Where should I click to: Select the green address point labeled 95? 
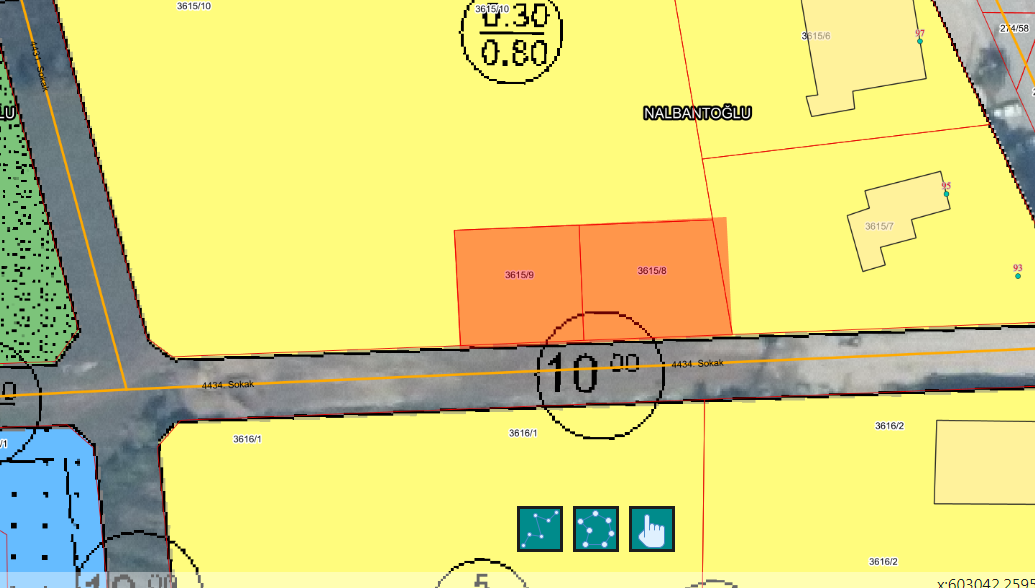pyautogui.click(x=946, y=194)
